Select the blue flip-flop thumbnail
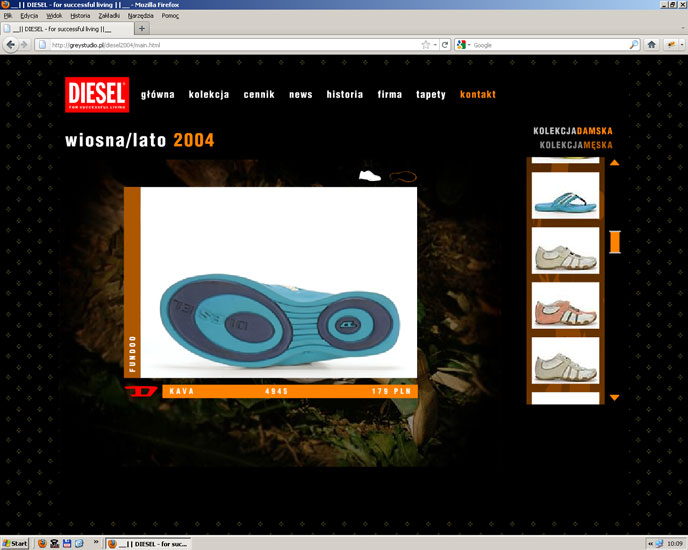This screenshot has width=688, height=550. 565,195
